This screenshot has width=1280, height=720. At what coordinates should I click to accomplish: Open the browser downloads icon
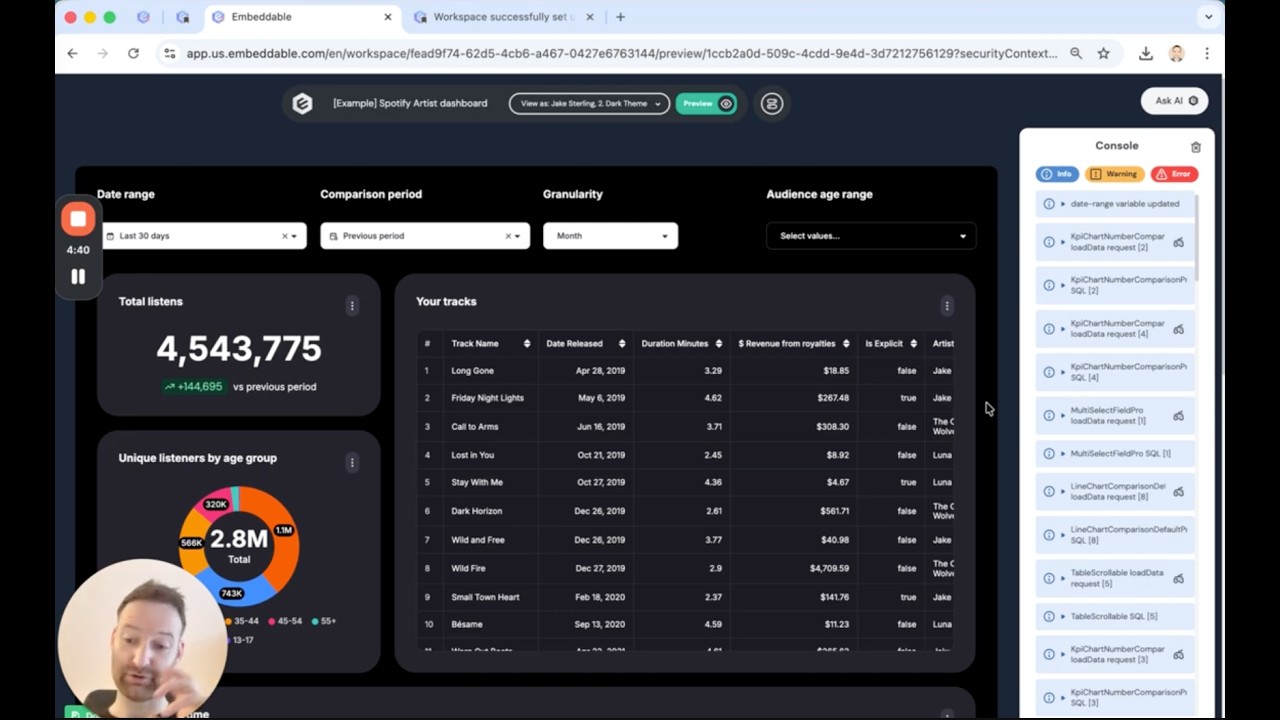1146,53
